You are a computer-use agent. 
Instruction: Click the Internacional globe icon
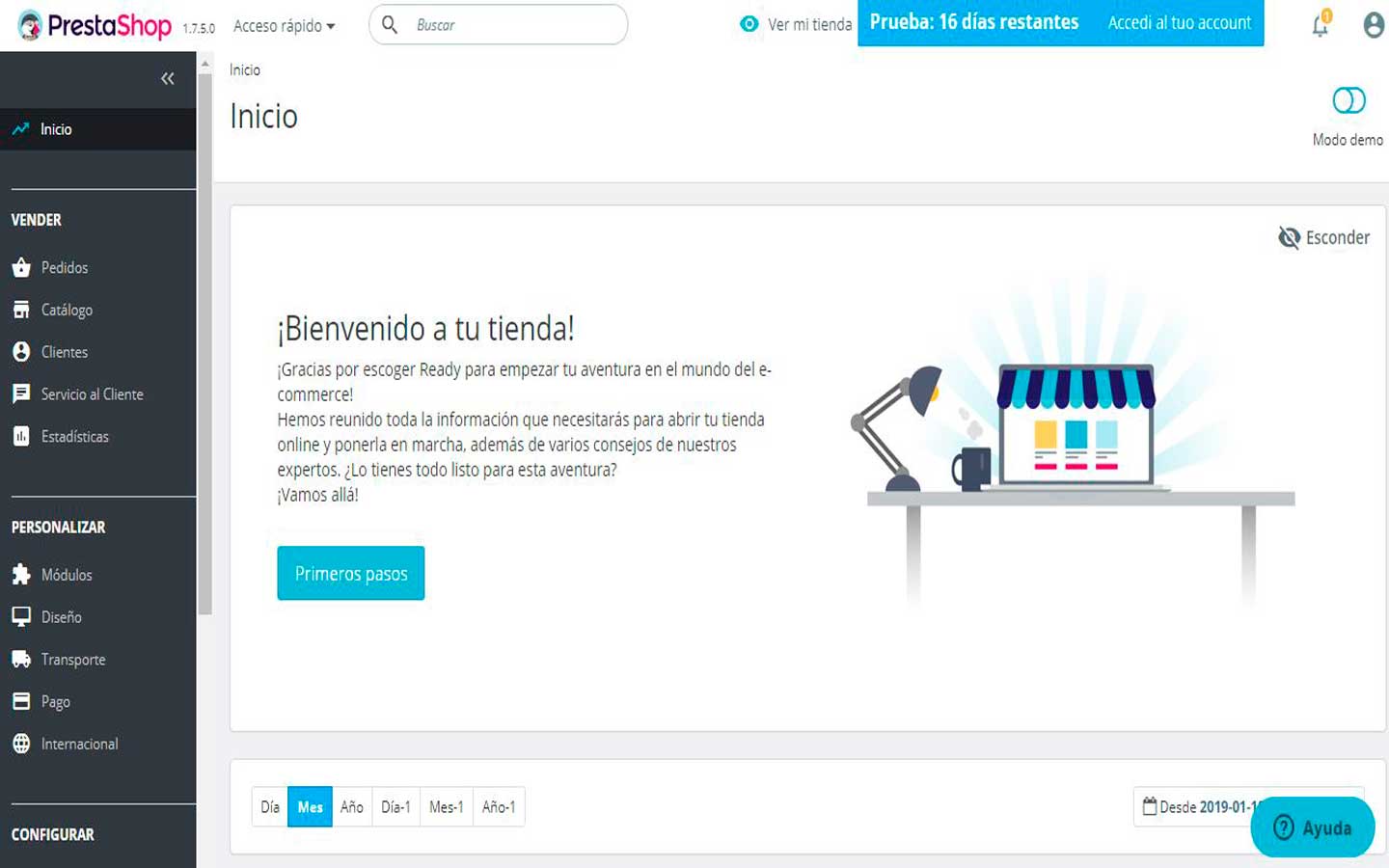(21, 744)
